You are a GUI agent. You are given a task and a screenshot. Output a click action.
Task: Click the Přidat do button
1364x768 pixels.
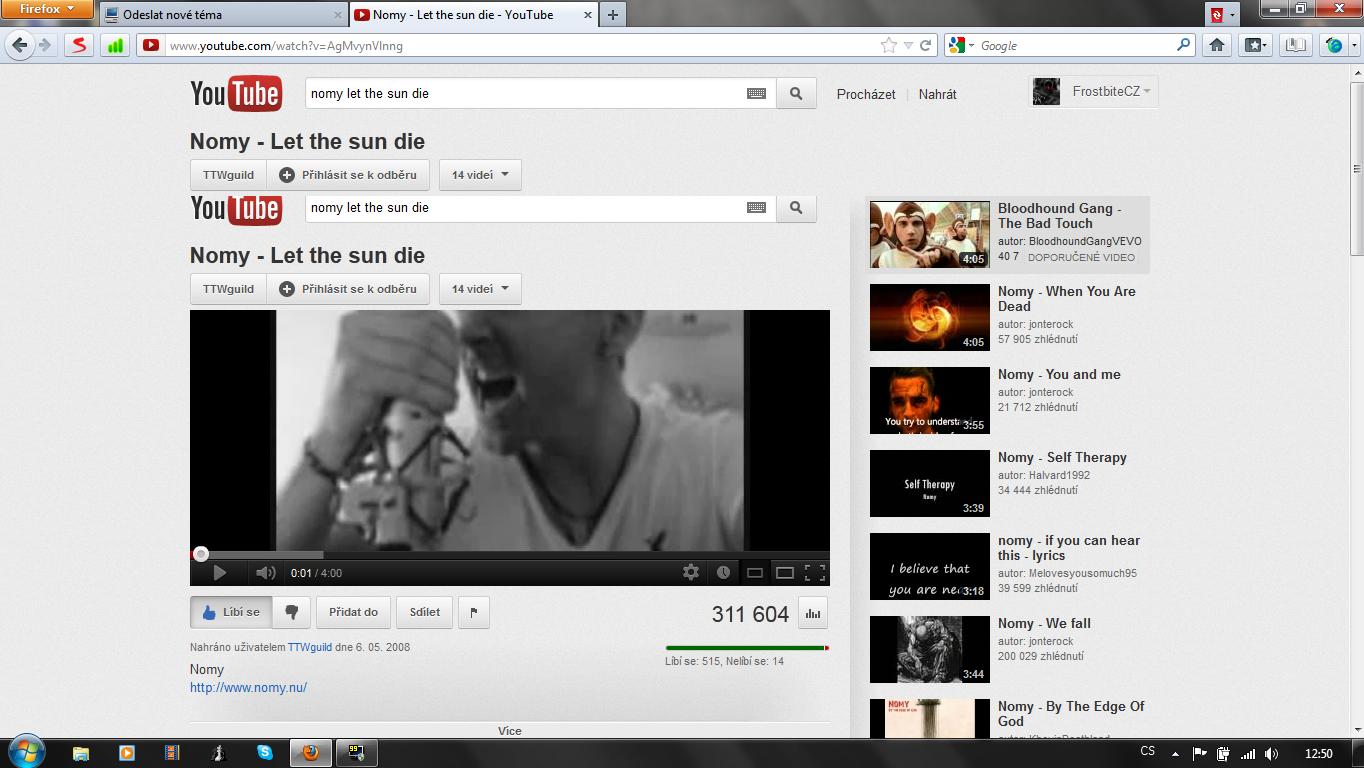pos(353,612)
